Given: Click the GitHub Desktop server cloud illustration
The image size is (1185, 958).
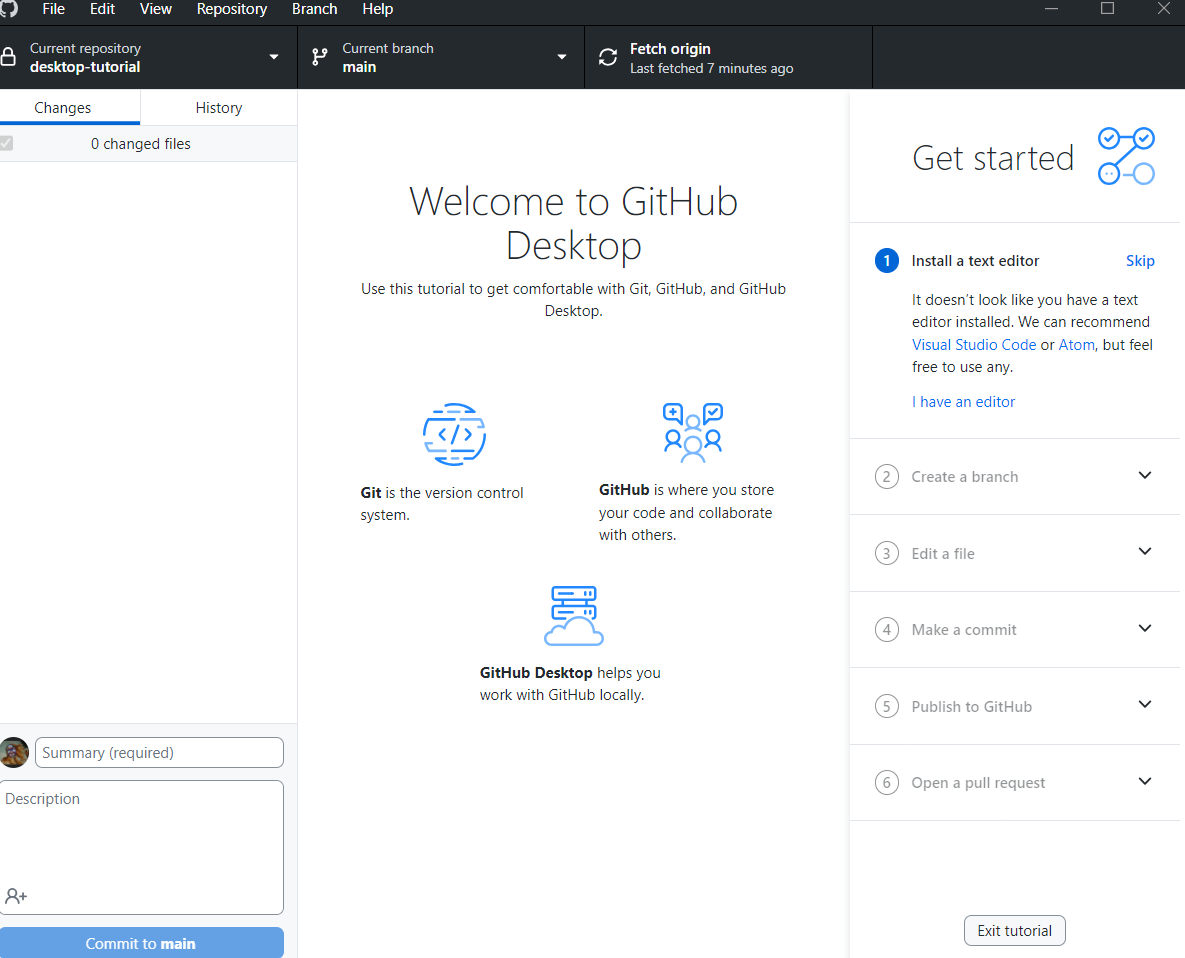Looking at the screenshot, I should pyautogui.click(x=574, y=616).
